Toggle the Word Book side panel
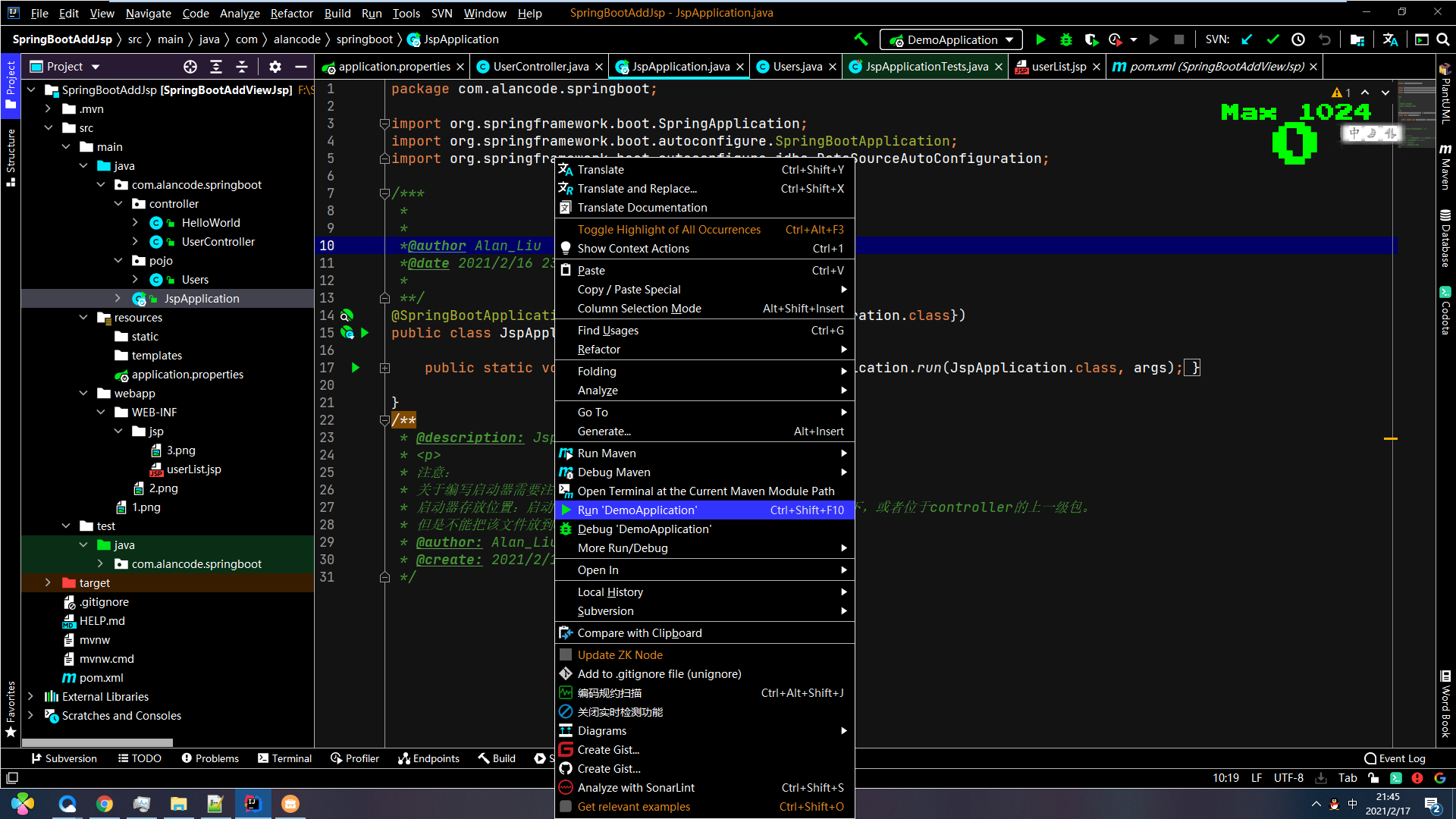 (x=1445, y=704)
